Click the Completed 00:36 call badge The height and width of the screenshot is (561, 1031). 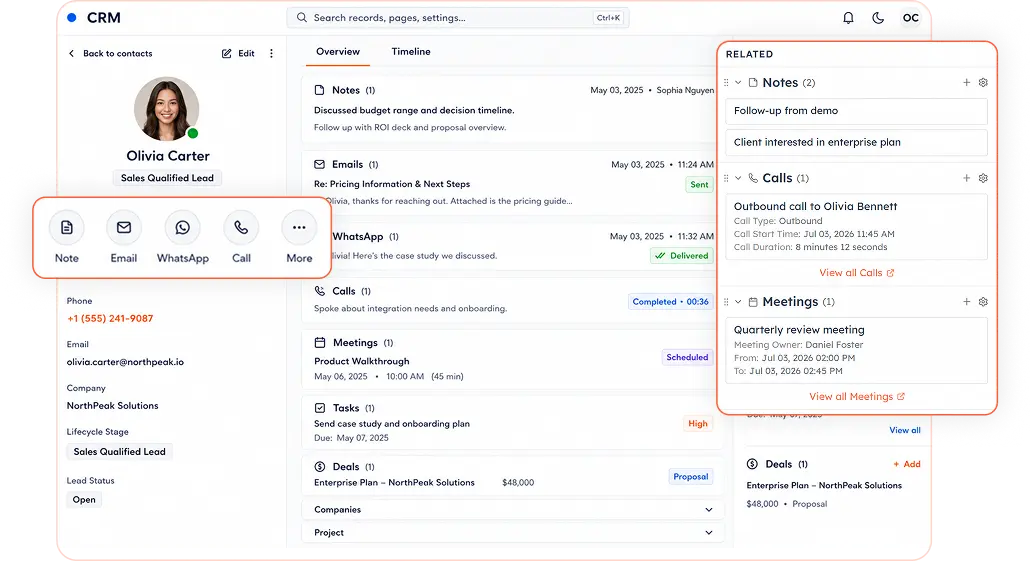(x=670, y=302)
